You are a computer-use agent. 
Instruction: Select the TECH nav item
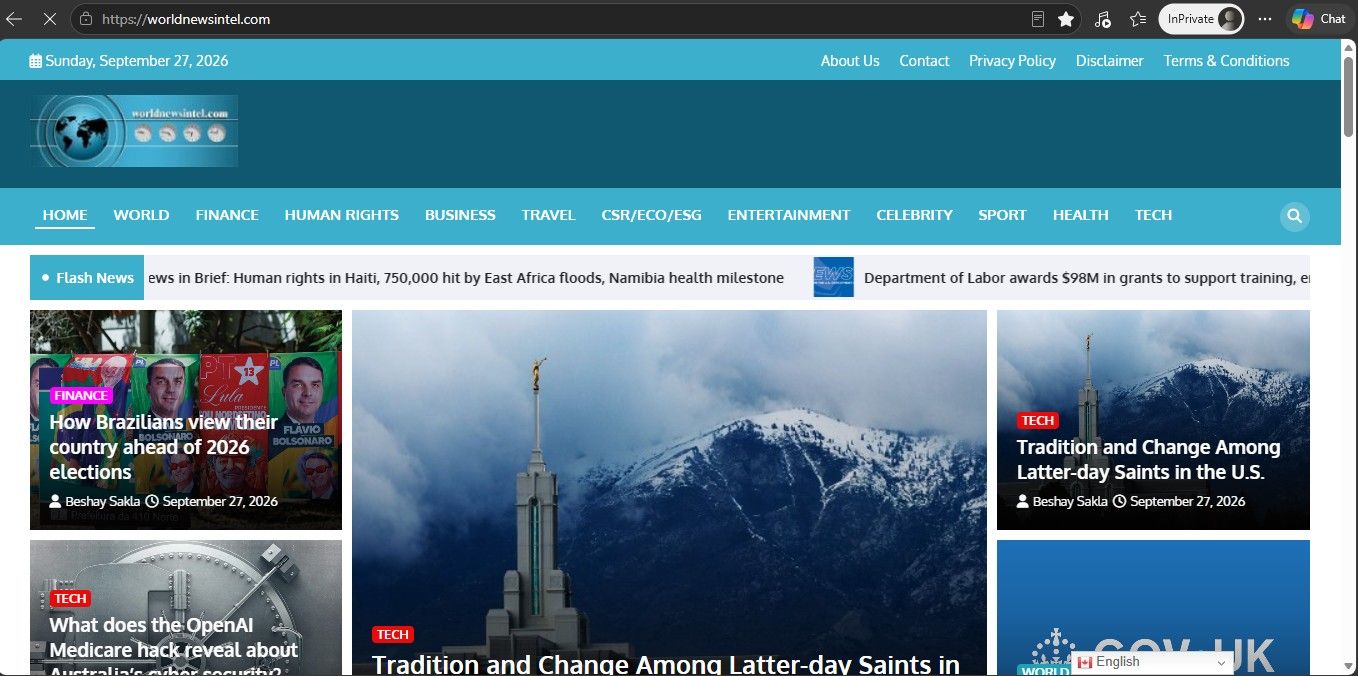[1153, 215]
